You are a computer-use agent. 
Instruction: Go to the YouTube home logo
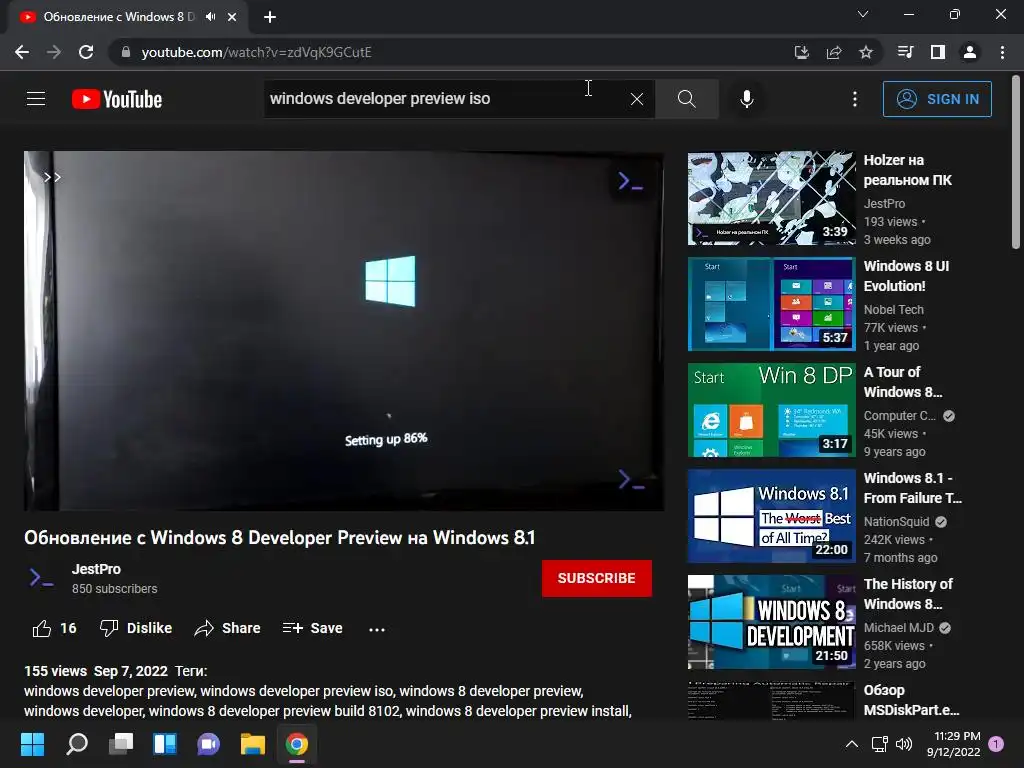(117, 99)
